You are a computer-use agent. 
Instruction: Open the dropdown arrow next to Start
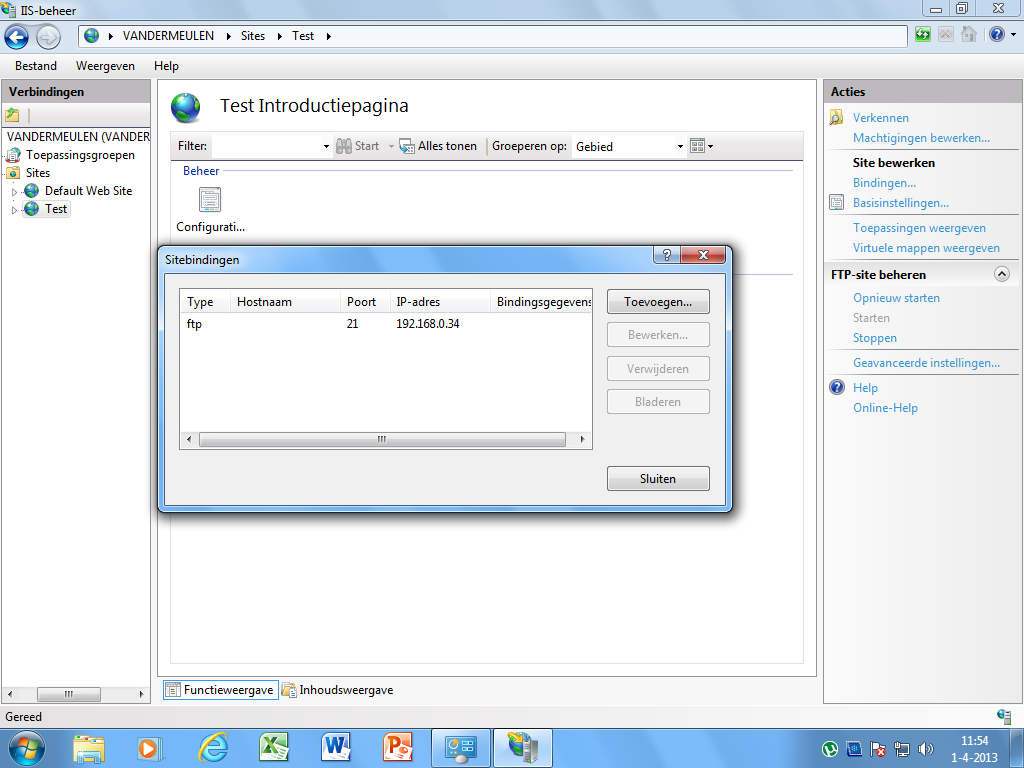[x=391, y=146]
